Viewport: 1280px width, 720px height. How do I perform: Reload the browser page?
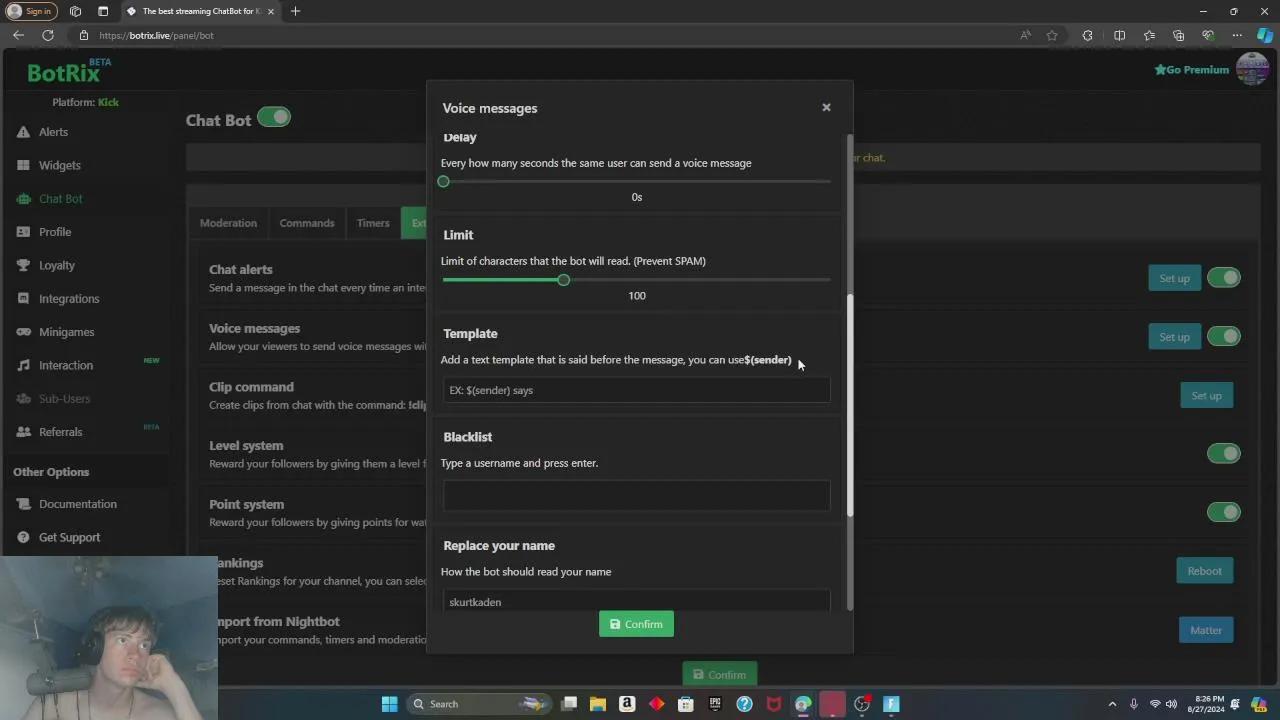coord(48,35)
